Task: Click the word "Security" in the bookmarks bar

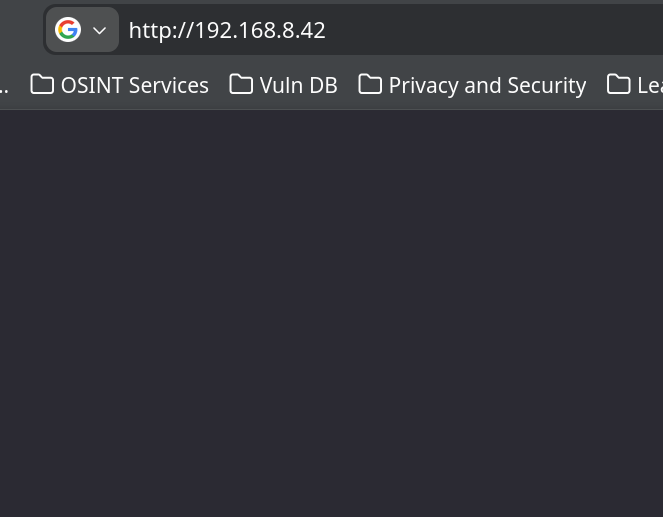Action: point(548,85)
